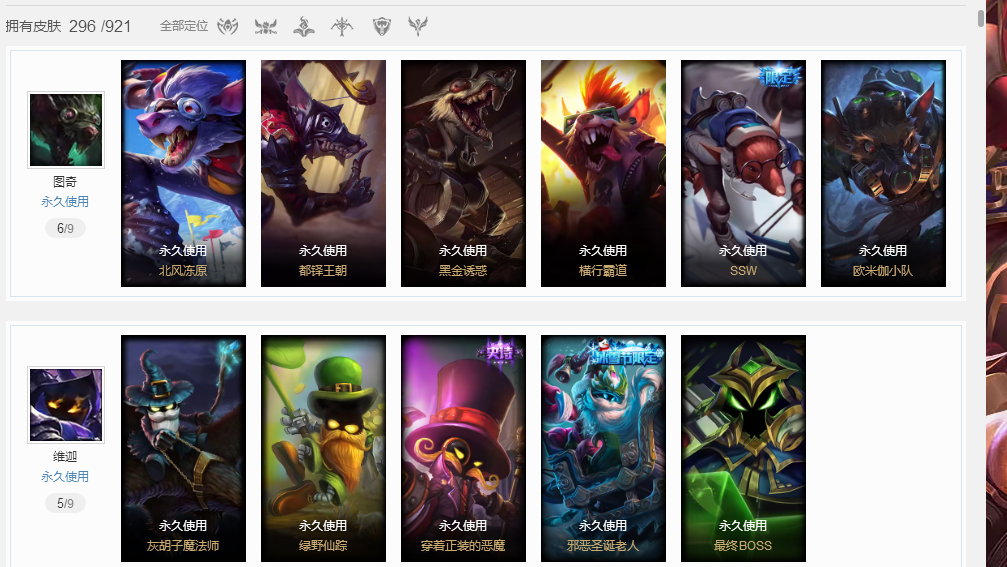Select the 绿野仙踪 Veigar skin
Viewport: 1007px width, 567px height.
tap(324, 448)
